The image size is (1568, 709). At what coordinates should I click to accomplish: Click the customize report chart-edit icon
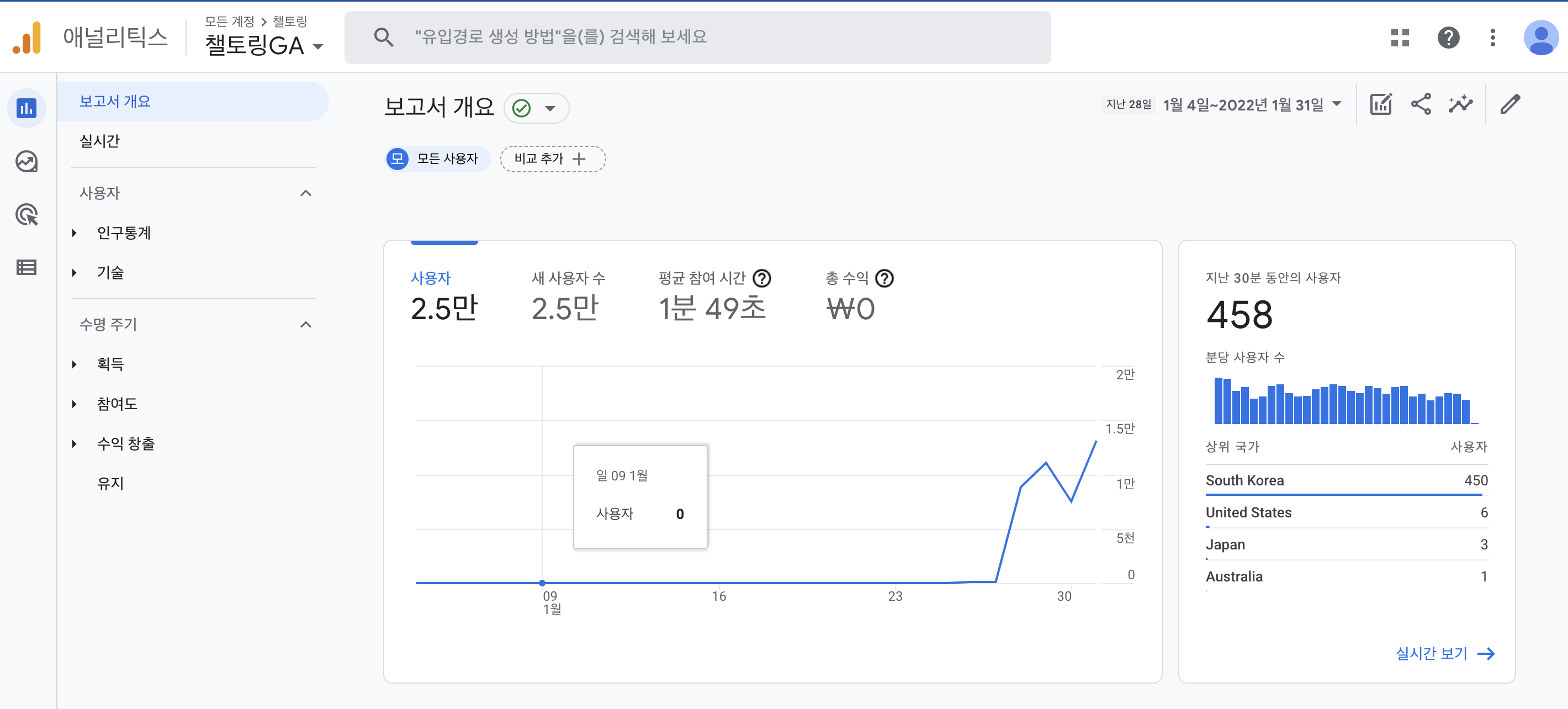click(x=1380, y=105)
